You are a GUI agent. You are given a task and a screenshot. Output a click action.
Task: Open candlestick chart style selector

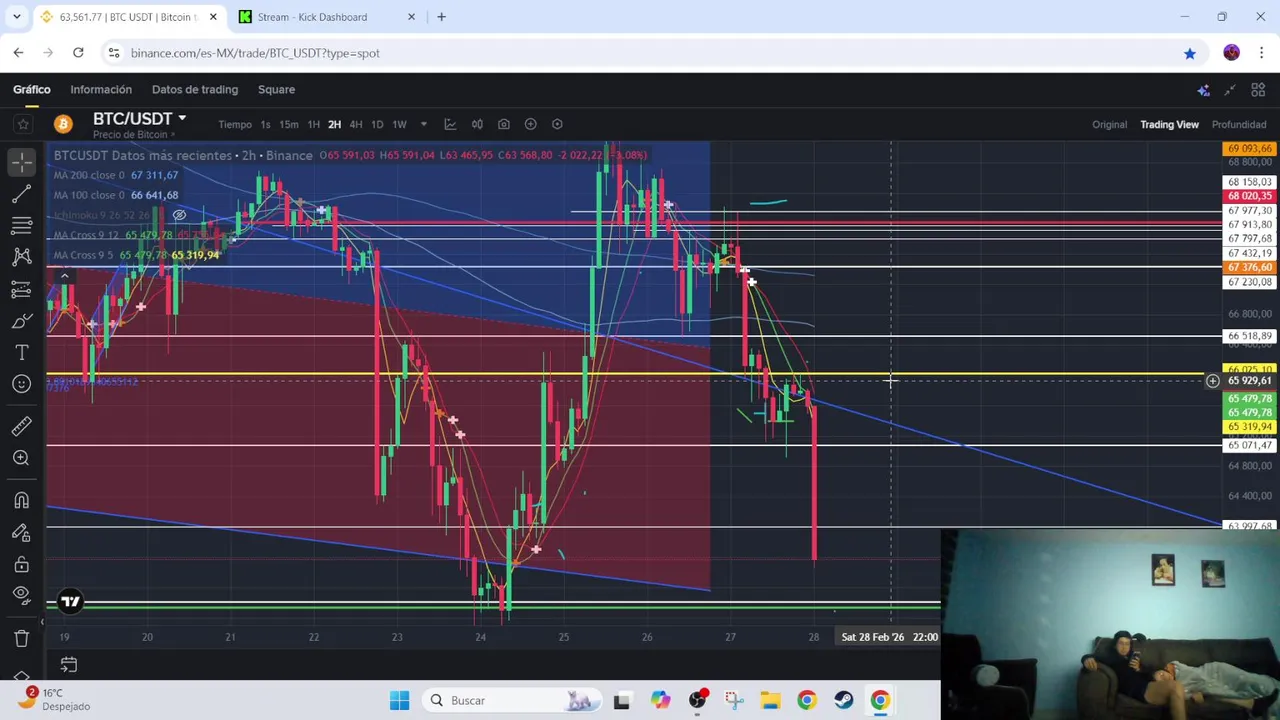(x=477, y=124)
